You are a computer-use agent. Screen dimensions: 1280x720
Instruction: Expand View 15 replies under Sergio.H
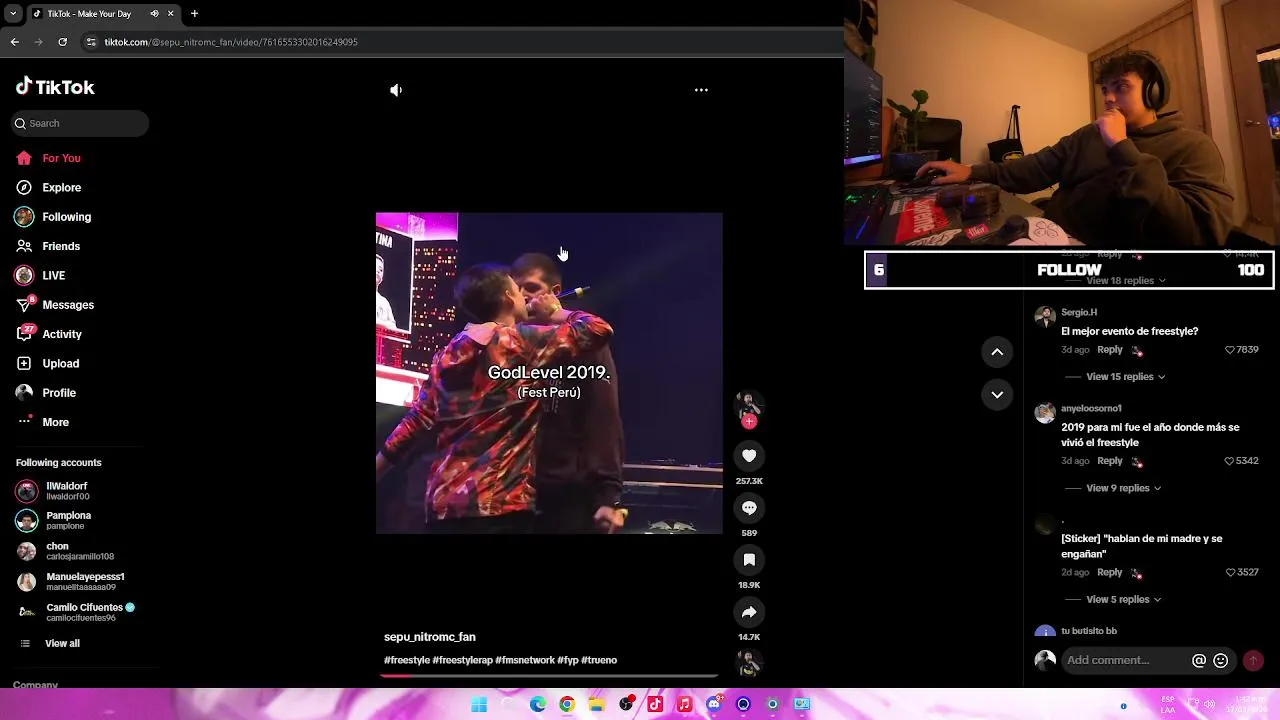1125,377
